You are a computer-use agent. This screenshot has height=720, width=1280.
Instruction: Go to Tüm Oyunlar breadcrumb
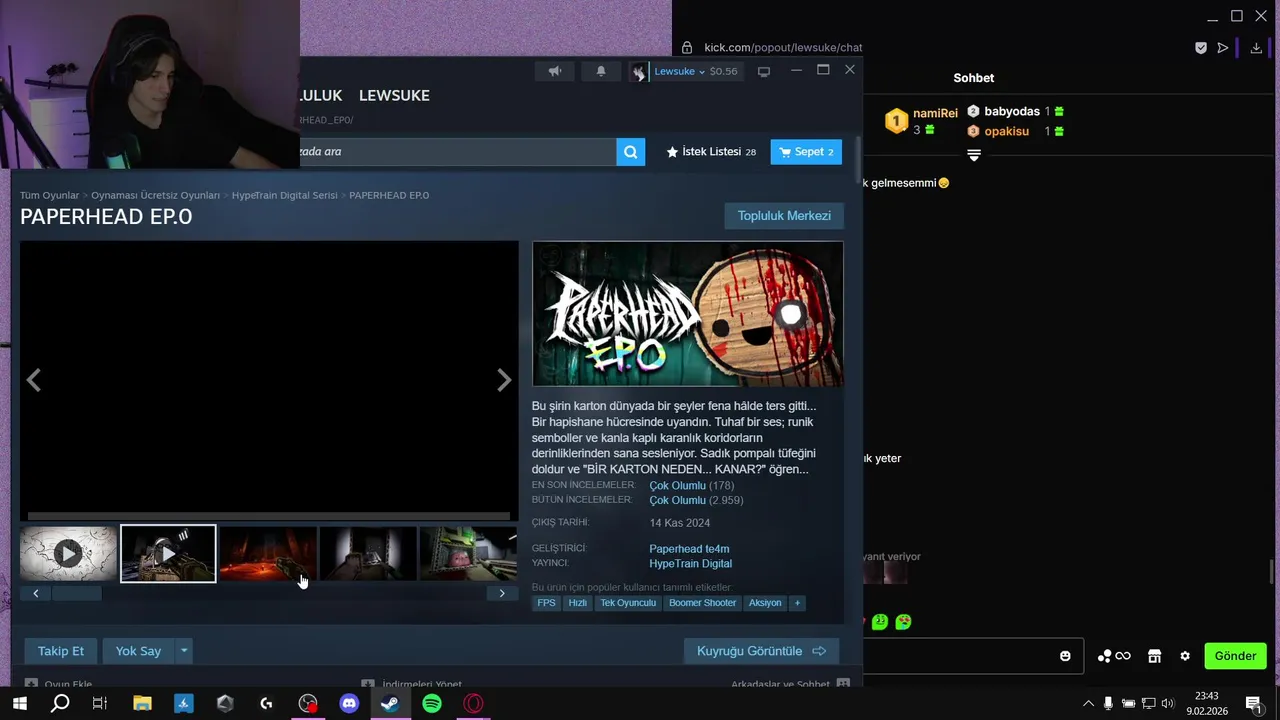click(x=49, y=195)
